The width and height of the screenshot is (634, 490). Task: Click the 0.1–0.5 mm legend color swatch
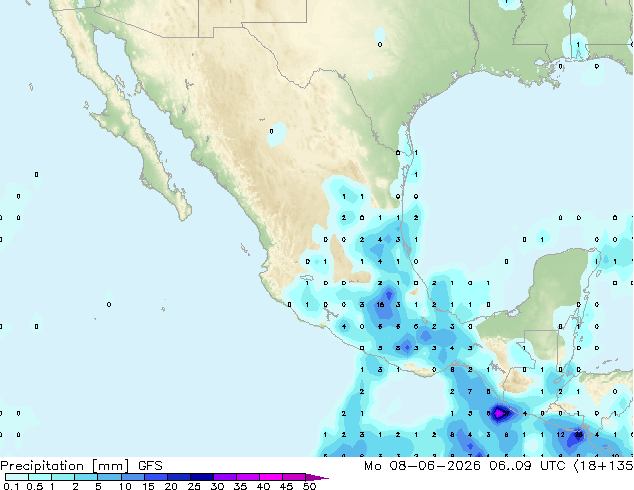coord(17,477)
